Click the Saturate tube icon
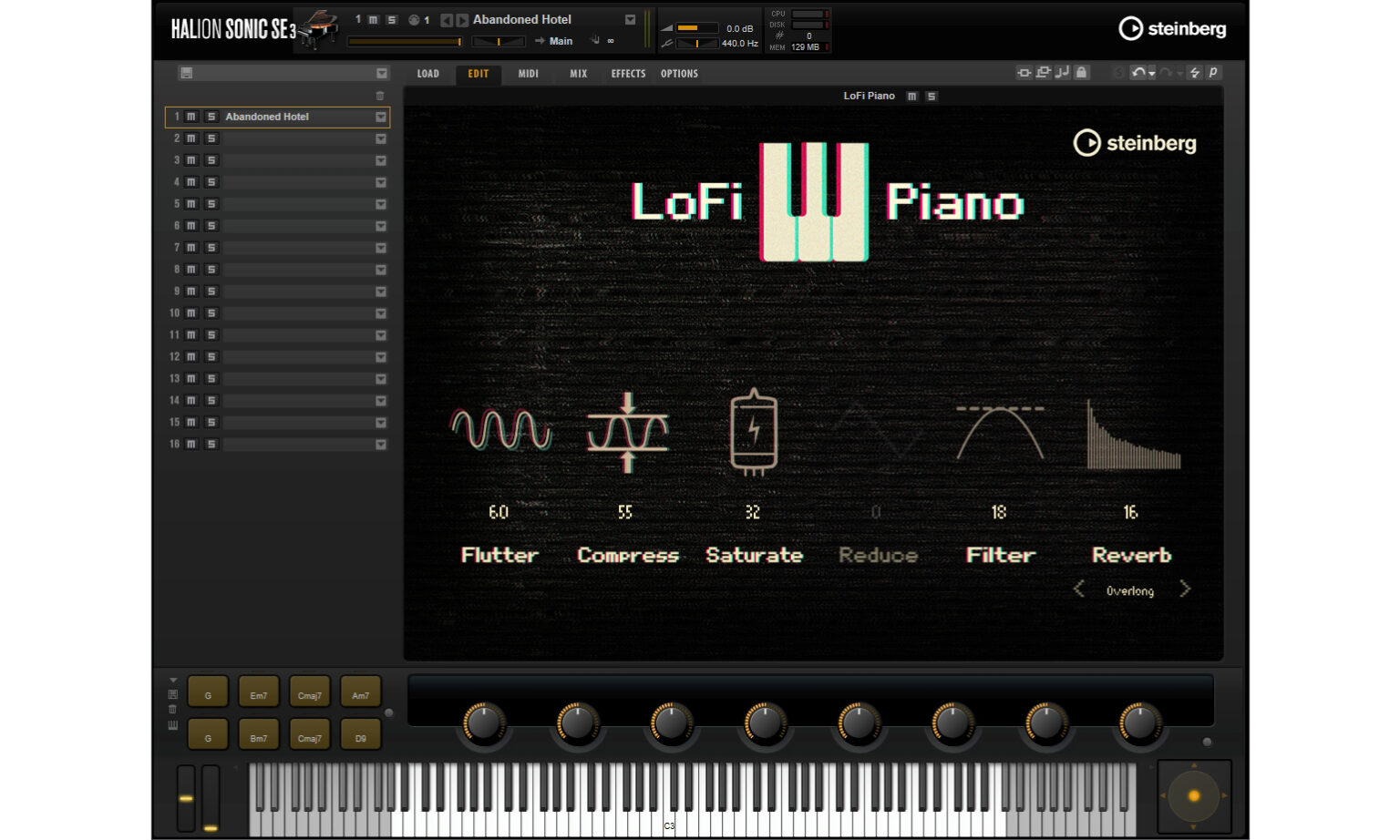1400x840 pixels. [754, 432]
